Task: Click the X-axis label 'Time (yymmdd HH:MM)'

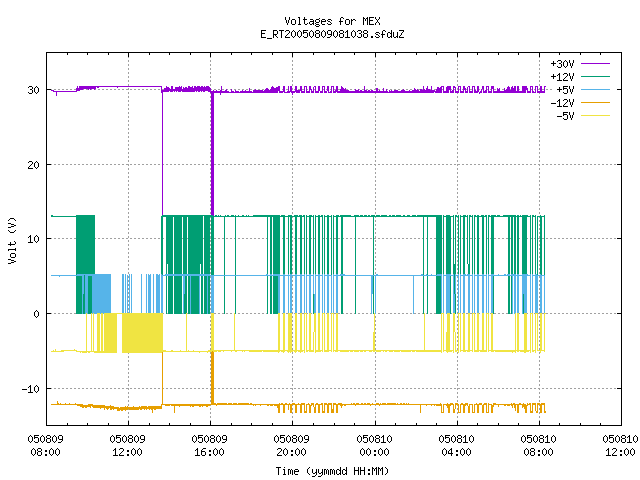Action: click(x=332, y=471)
